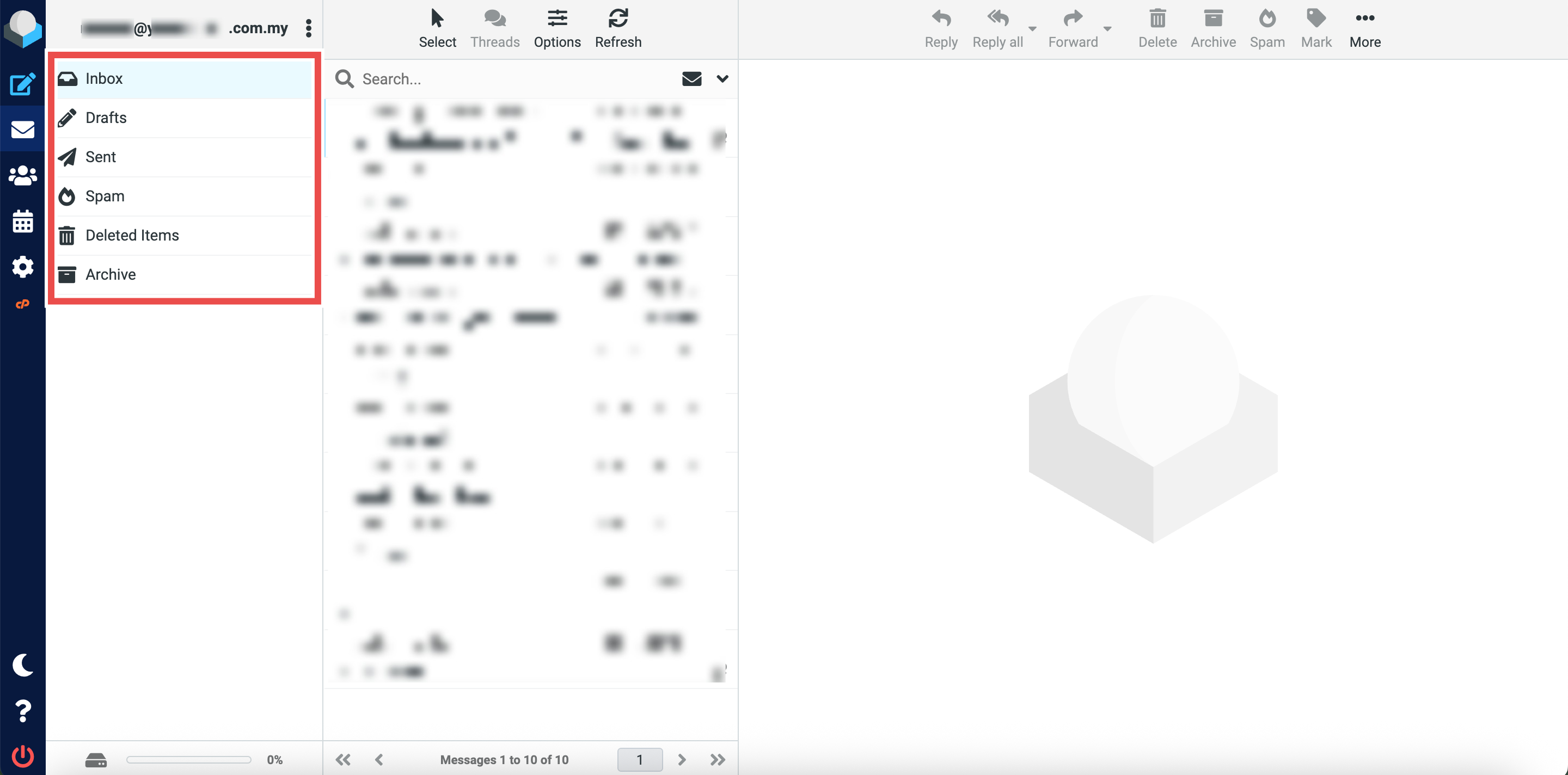Open the folder actions three-dot menu

[x=309, y=28]
